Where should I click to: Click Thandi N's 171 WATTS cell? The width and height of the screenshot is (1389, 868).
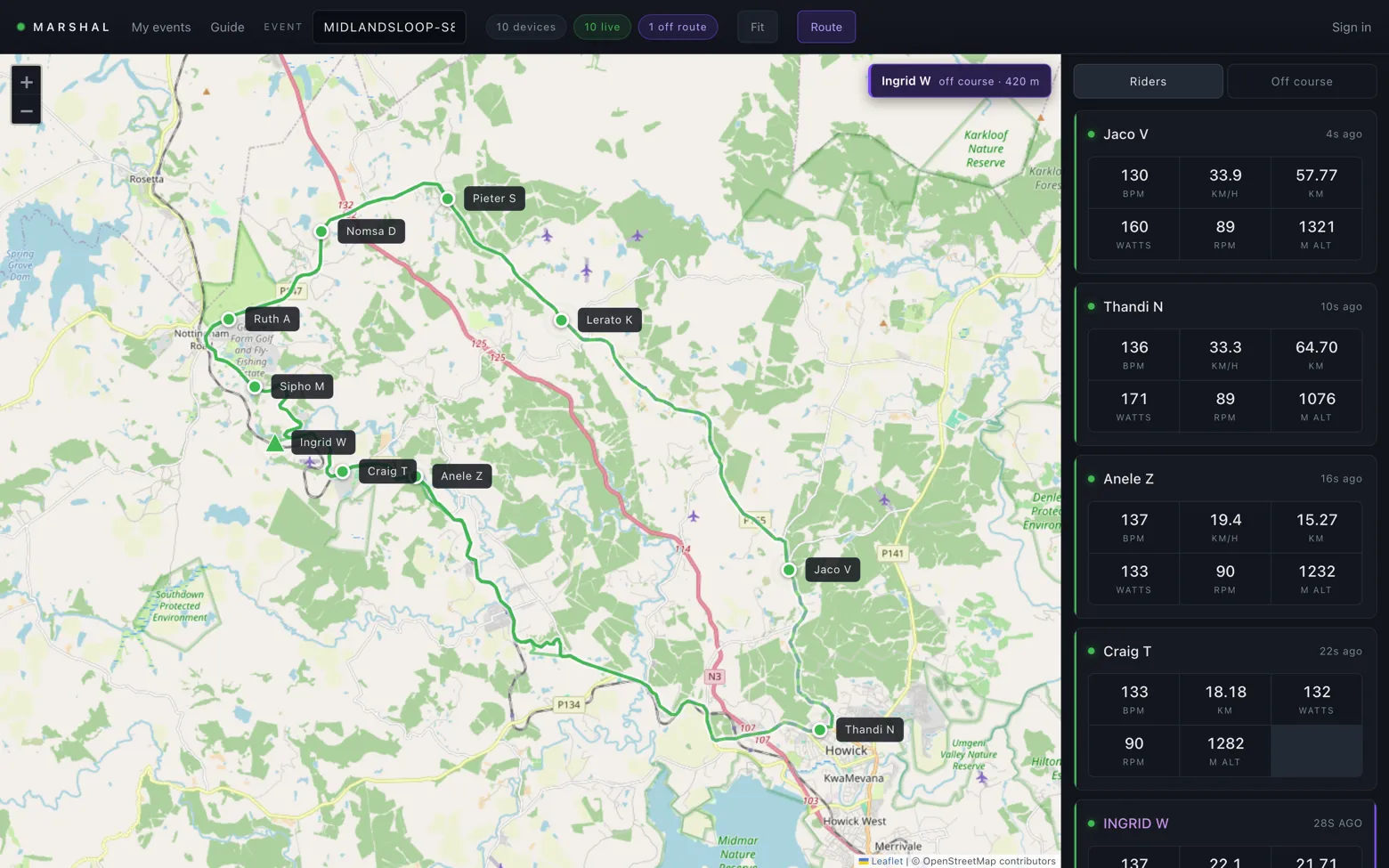pyautogui.click(x=1134, y=406)
